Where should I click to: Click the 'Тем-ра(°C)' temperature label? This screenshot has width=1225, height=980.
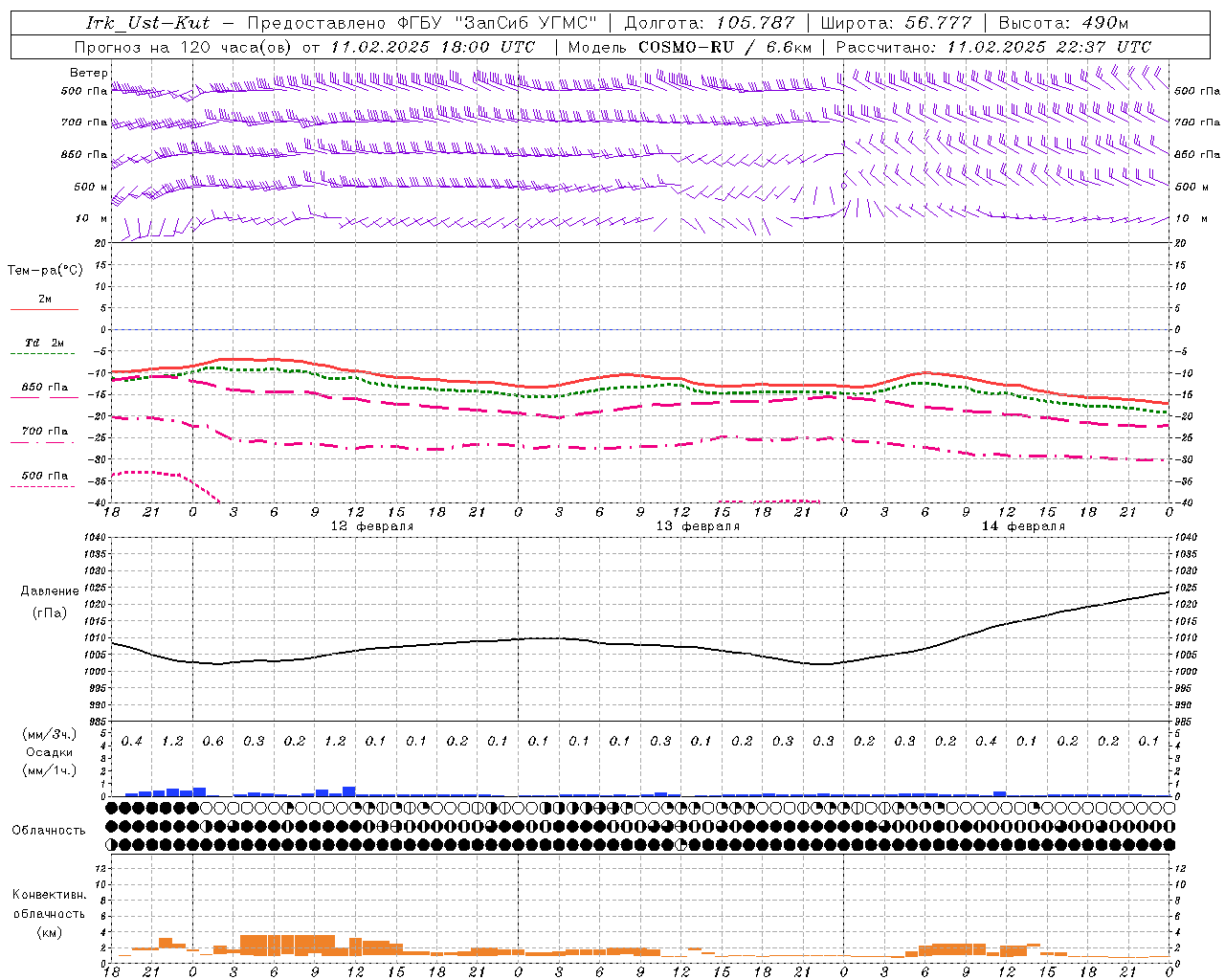pyautogui.click(x=45, y=271)
